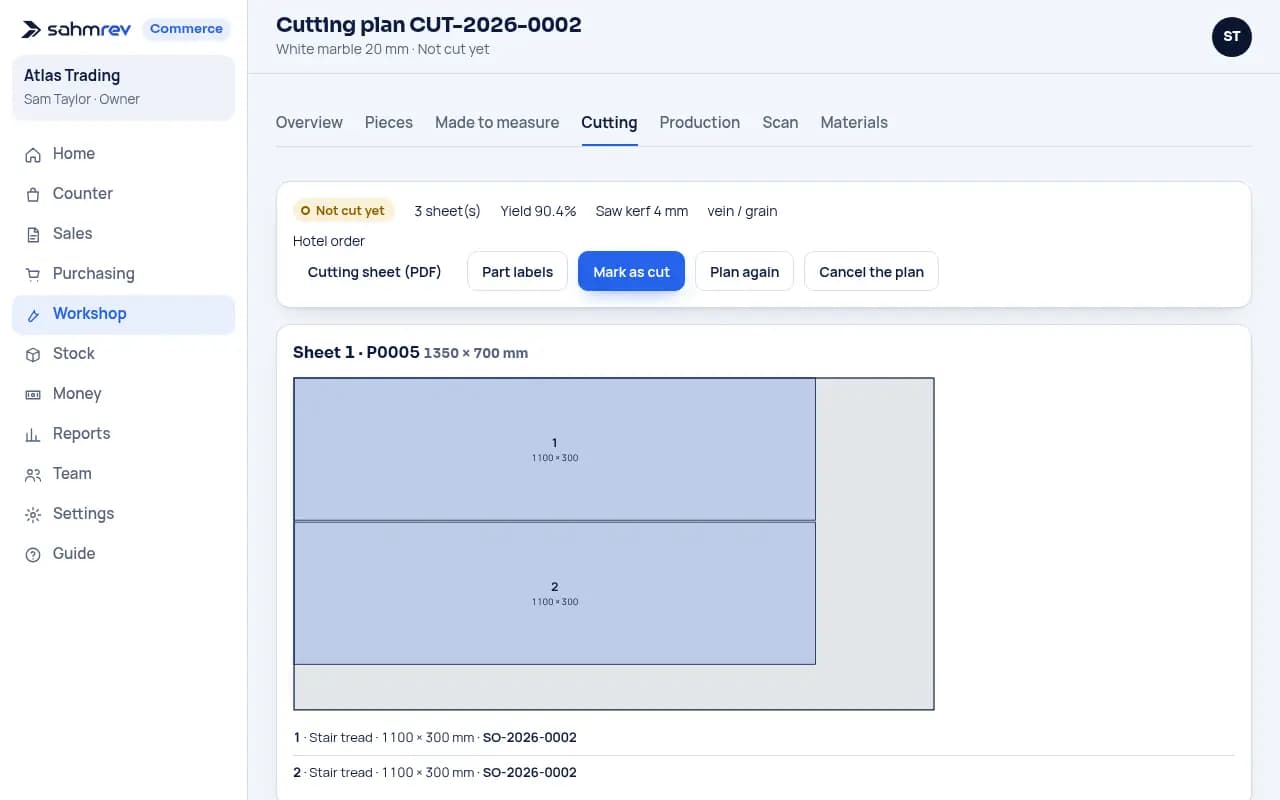Click the Stock box icon
Image resolution: width=1280 pixels, height=800 pixels.
point(33,354)
